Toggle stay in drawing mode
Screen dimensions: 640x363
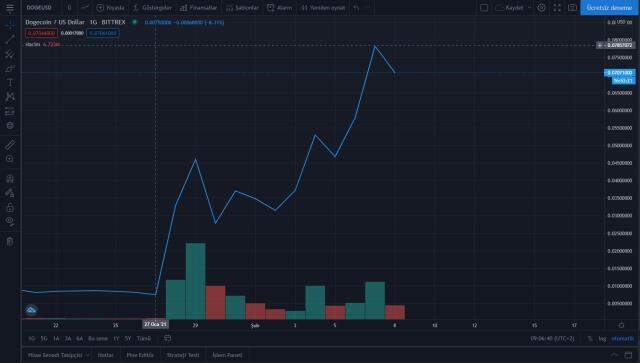(10, 193)
